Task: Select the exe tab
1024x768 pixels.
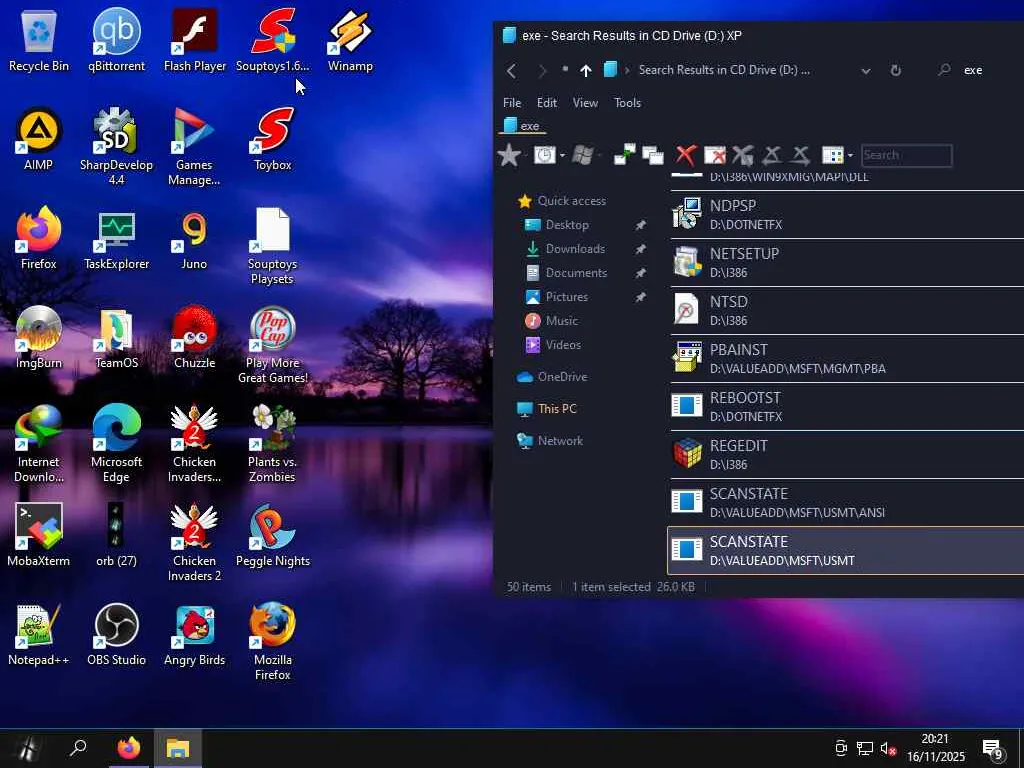Action: pyautogui.click(x=522, y=125)
